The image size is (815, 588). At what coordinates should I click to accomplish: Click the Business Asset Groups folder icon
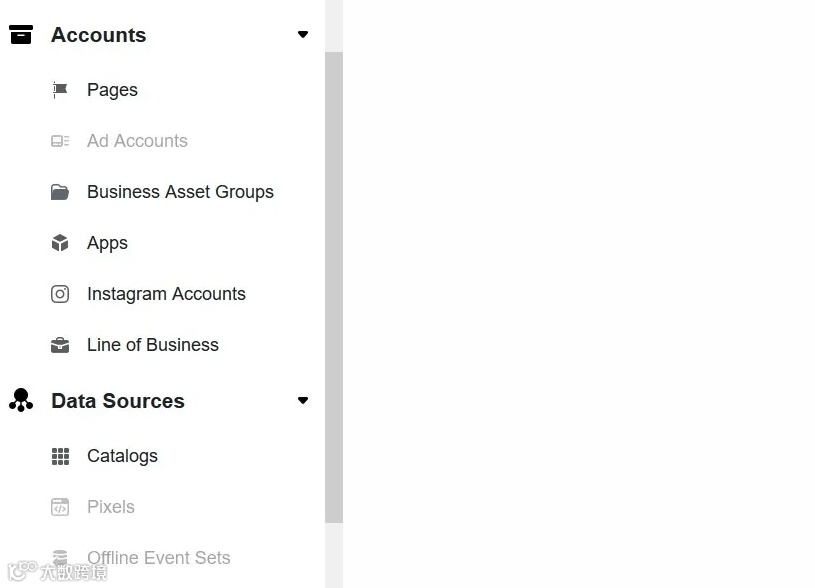coord(60,192)
